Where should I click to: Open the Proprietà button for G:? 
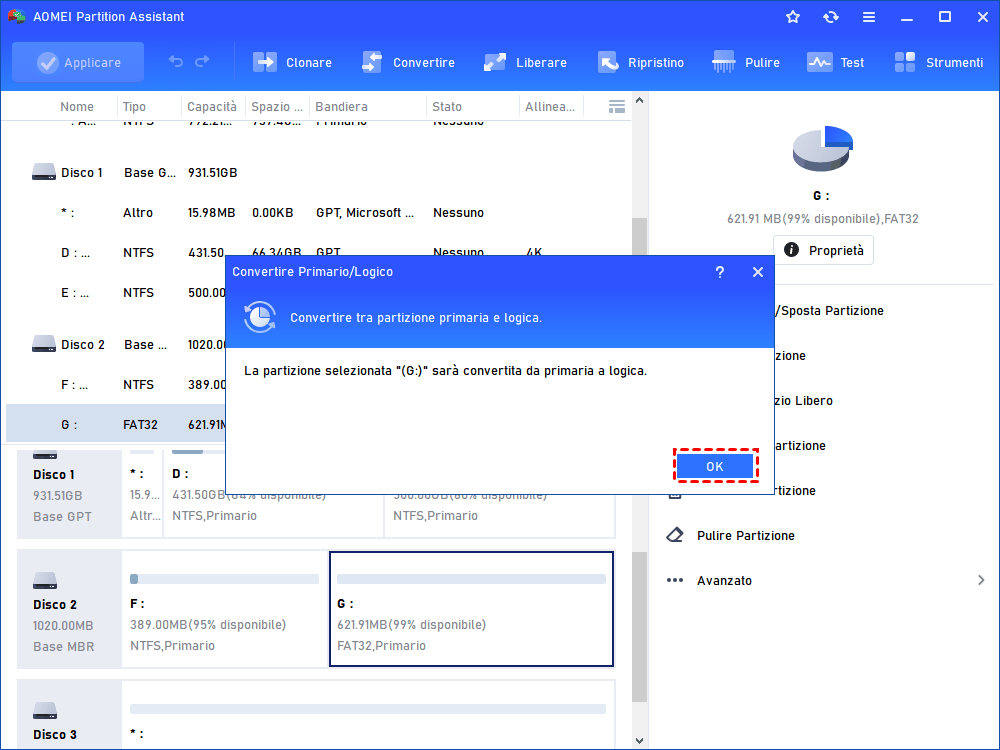[x=823, y=250]
